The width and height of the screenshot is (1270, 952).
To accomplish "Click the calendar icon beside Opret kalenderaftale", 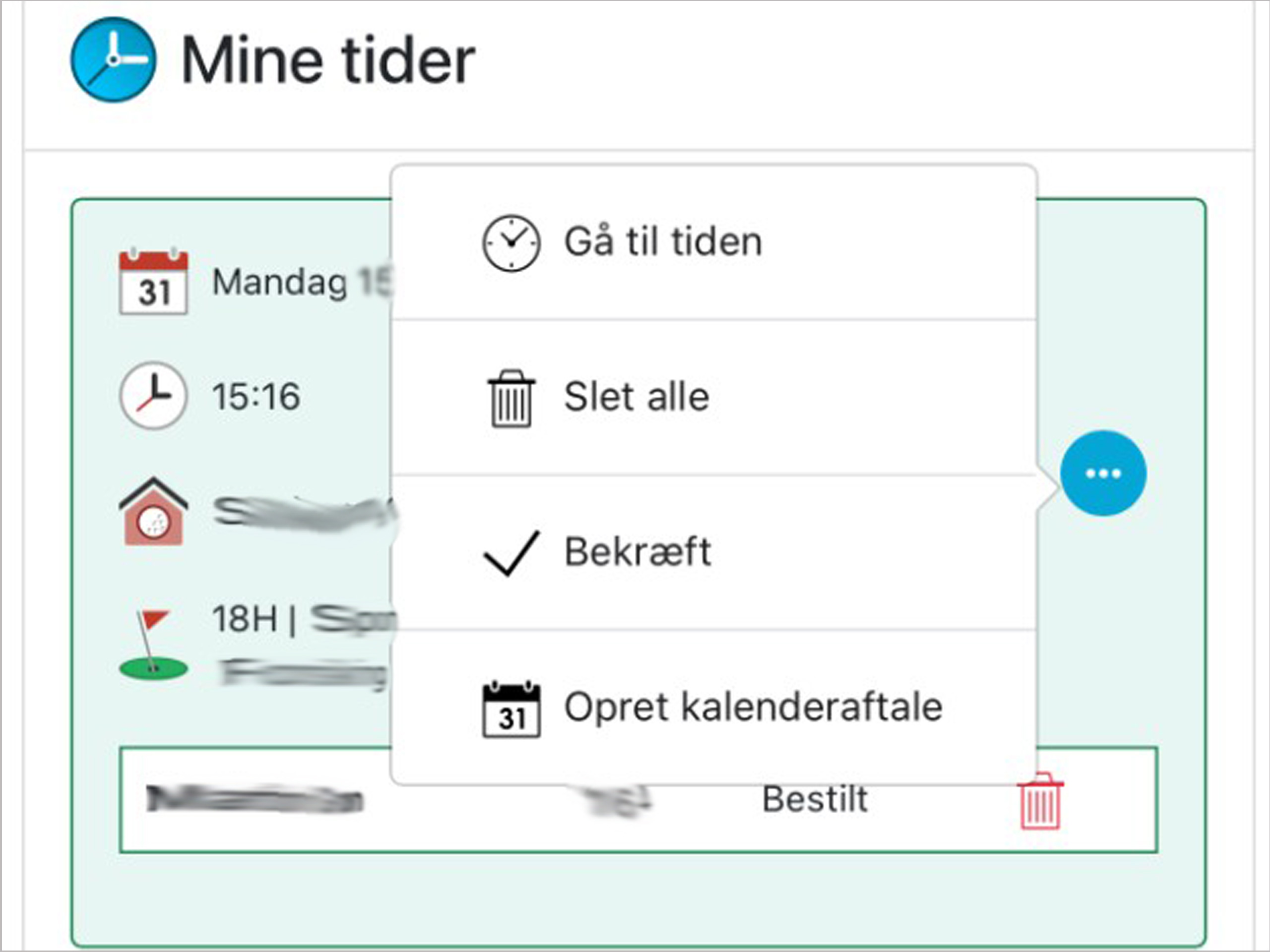I will (511, 709).
